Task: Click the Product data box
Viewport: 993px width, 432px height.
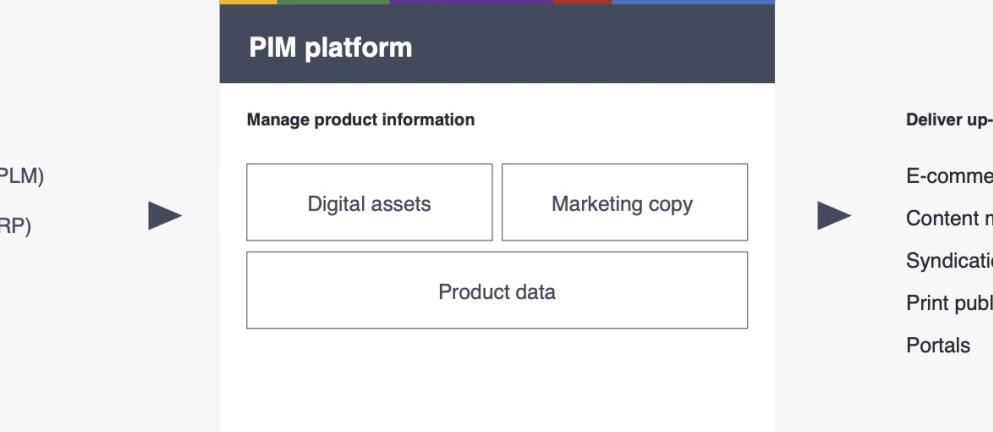Action: click(497, 291)
